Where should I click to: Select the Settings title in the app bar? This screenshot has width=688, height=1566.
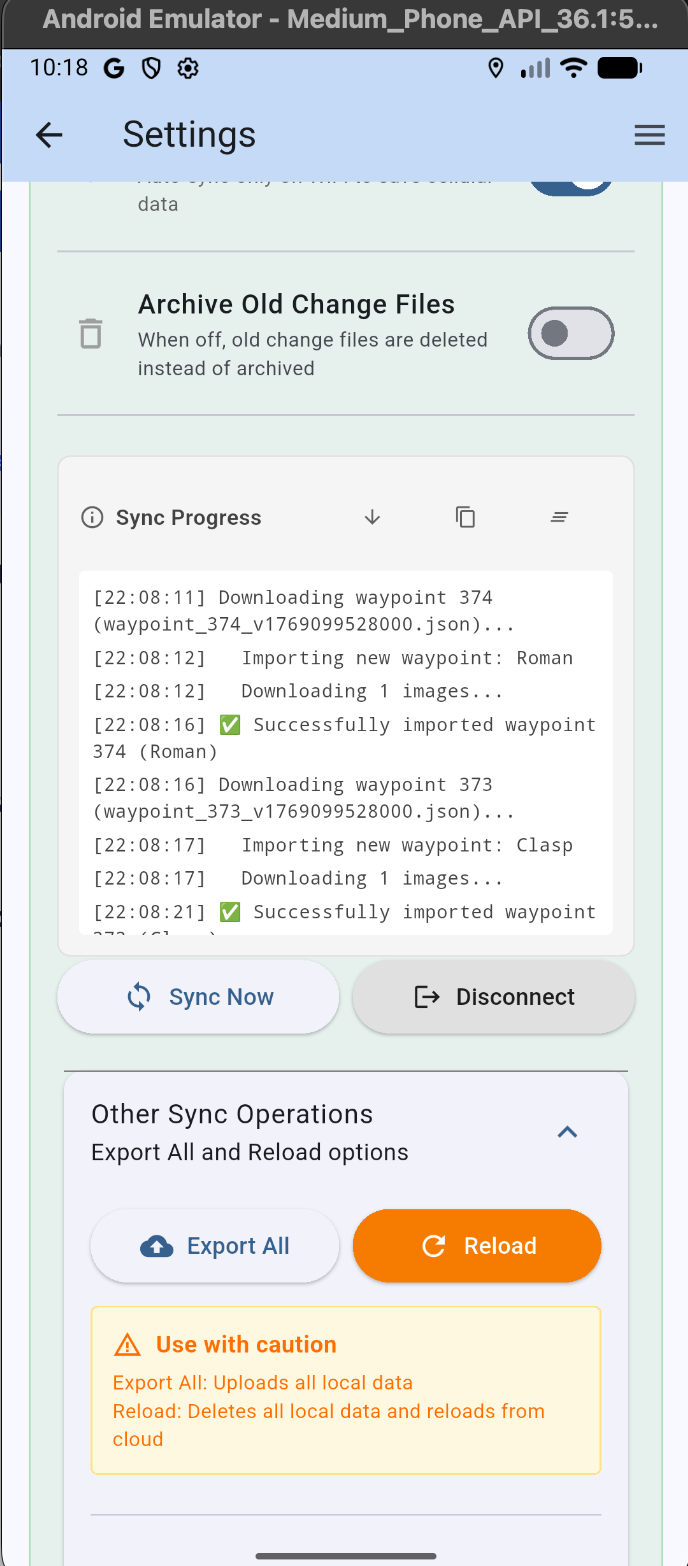click(x=188, y=135)
